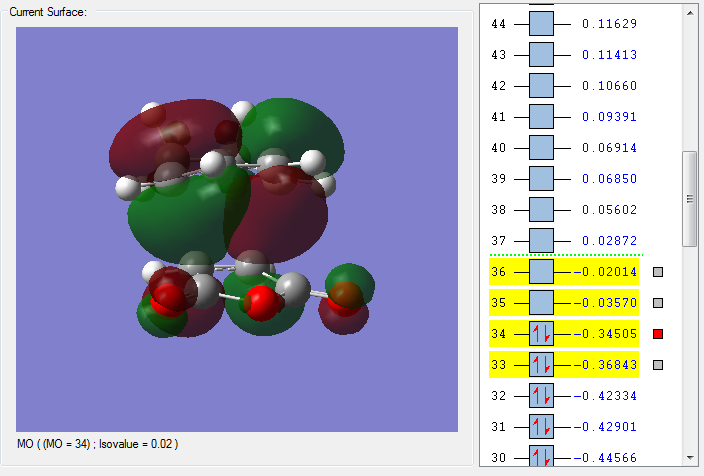Click energy value -0.42901

tap(605, 427)
